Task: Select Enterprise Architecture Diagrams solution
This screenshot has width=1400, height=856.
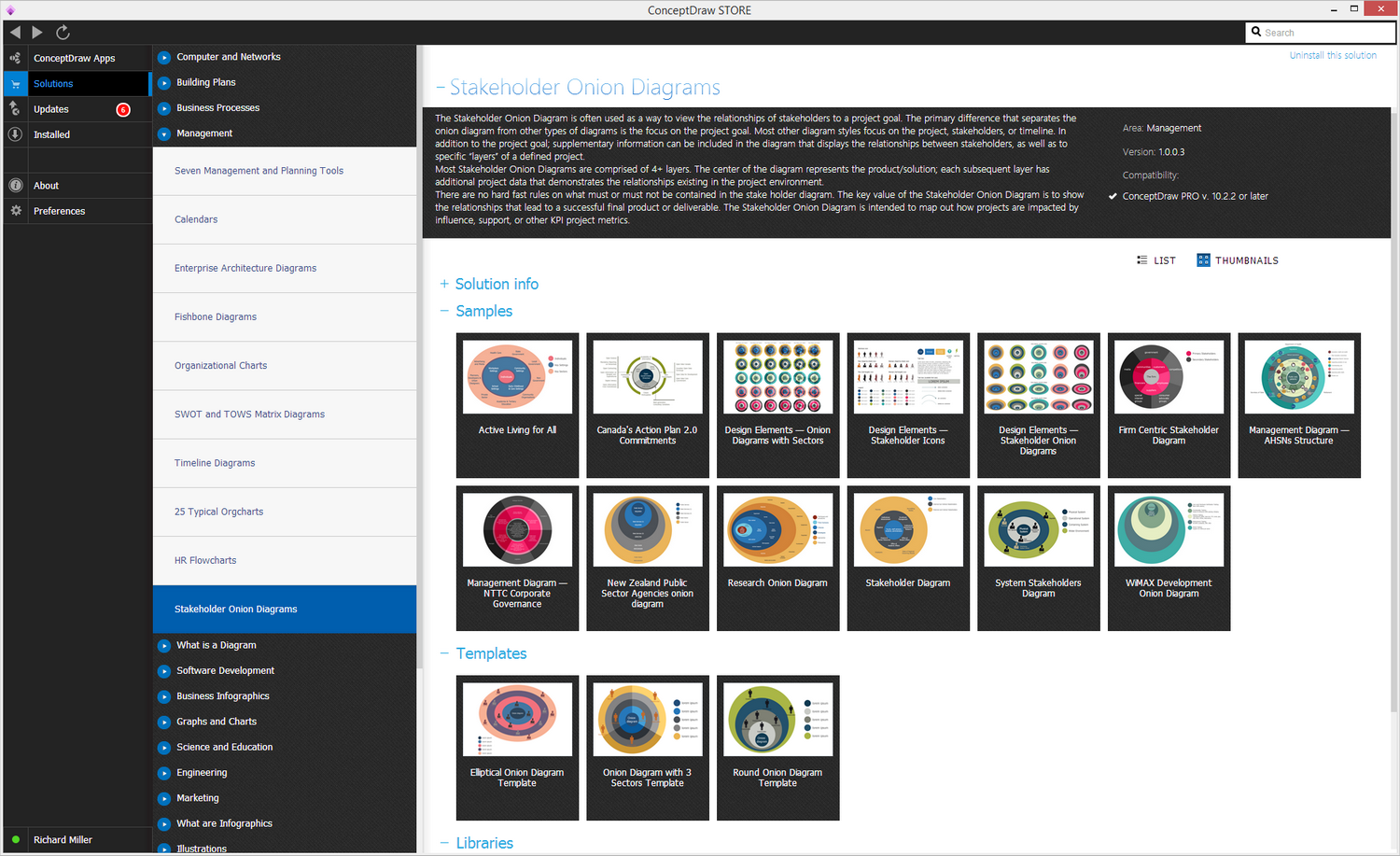Action: click(285, 268)
